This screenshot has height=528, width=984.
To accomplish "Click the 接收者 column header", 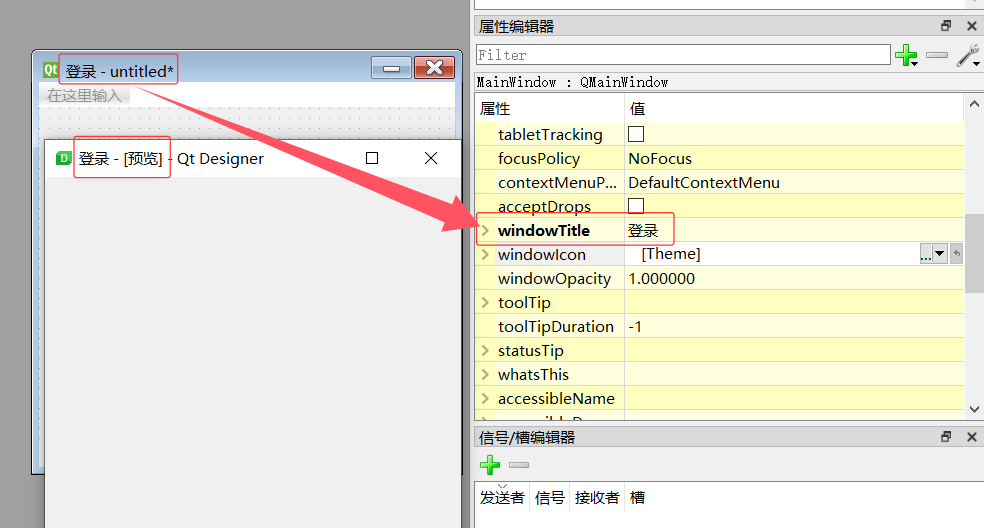I will point(597,498).
